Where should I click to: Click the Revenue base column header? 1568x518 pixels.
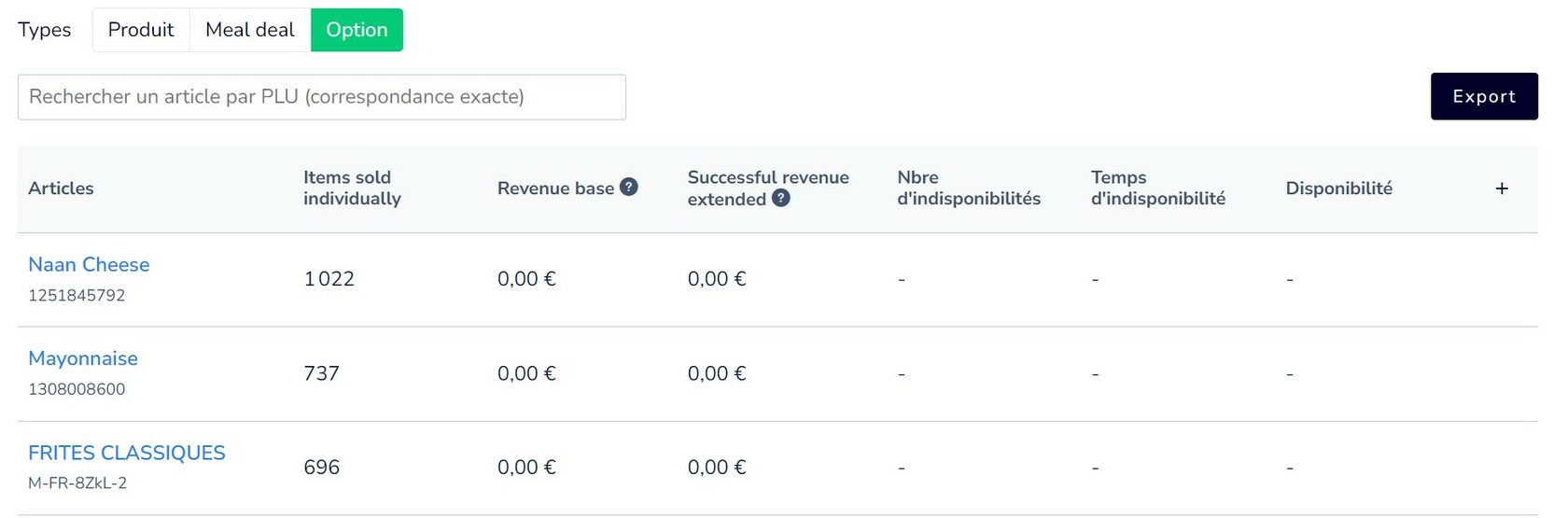pos(556,189)
